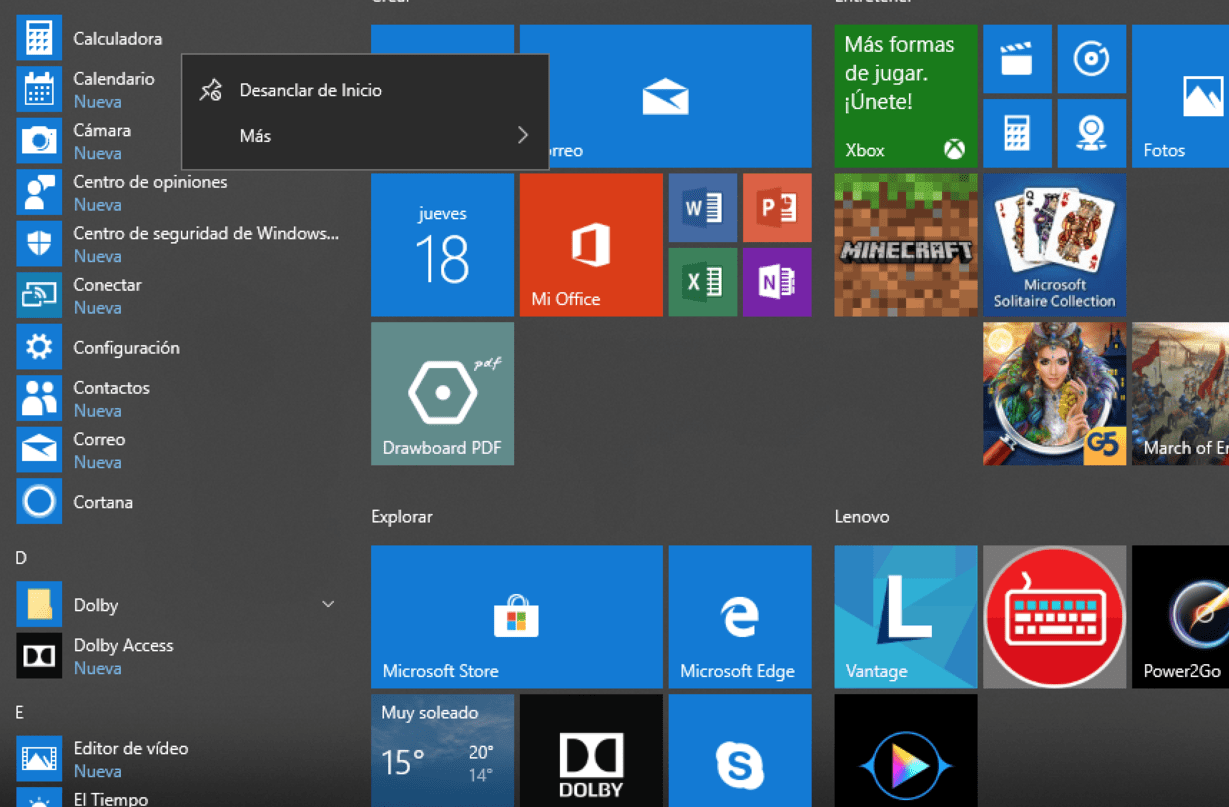1229x807 pixels.
Task: Launch Microsoft Edge from Explorar group
Action: (740, 616)
